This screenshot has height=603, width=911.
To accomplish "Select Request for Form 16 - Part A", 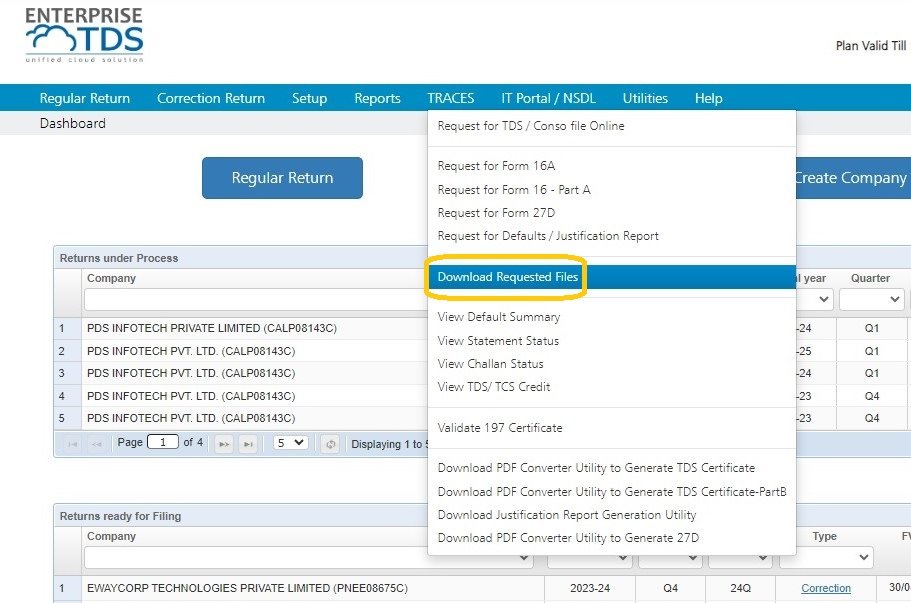I will point(514,190).
